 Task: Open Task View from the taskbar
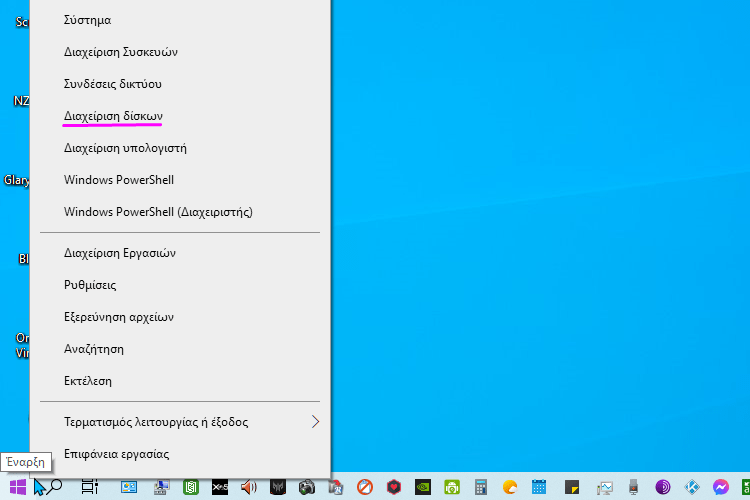89,487
